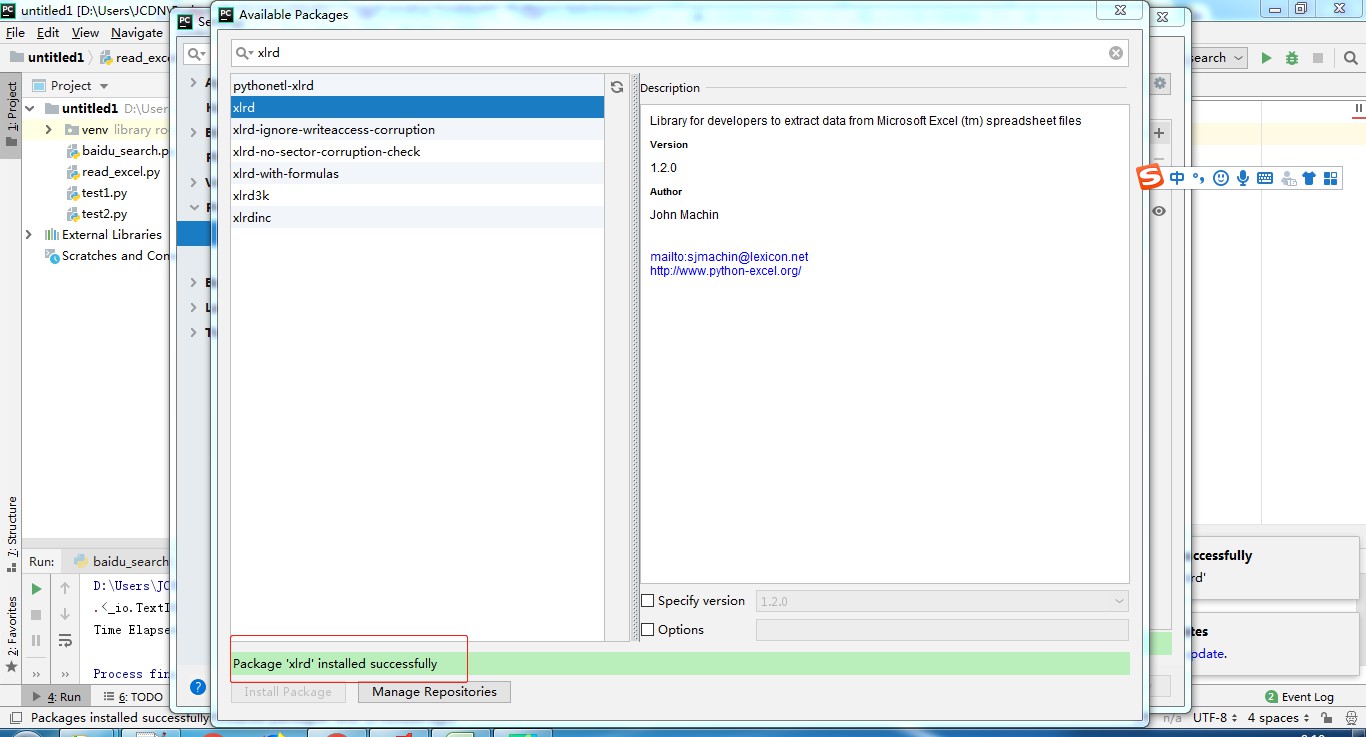This screenshot has height=737, width=1366.
Task: Show more Run panel actions chevron
Action: point(36,674)
